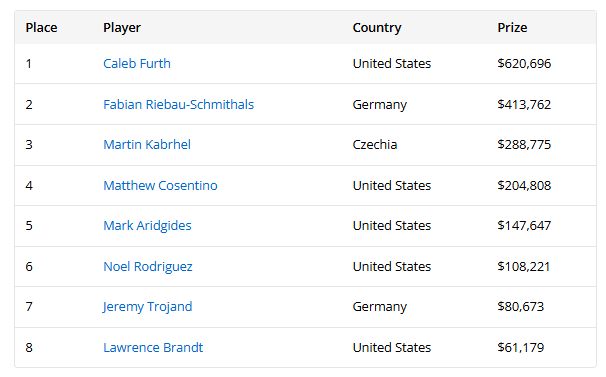Click the Martin Kabrhel link
The height and width of the screenshot is (377, 606).
tap(147, 145)
